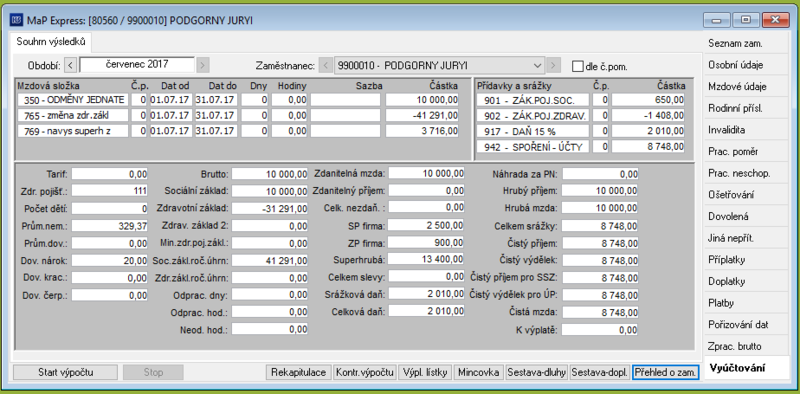Click Kontr.výpočtu button
The image size is (800, 394).
tap(365, 372)
